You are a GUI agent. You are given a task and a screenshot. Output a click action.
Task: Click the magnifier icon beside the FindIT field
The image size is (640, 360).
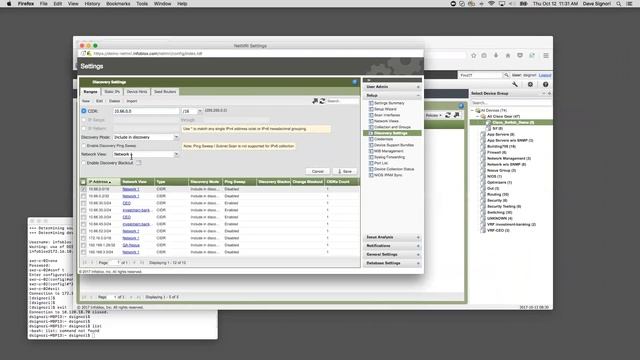[506, 76]
